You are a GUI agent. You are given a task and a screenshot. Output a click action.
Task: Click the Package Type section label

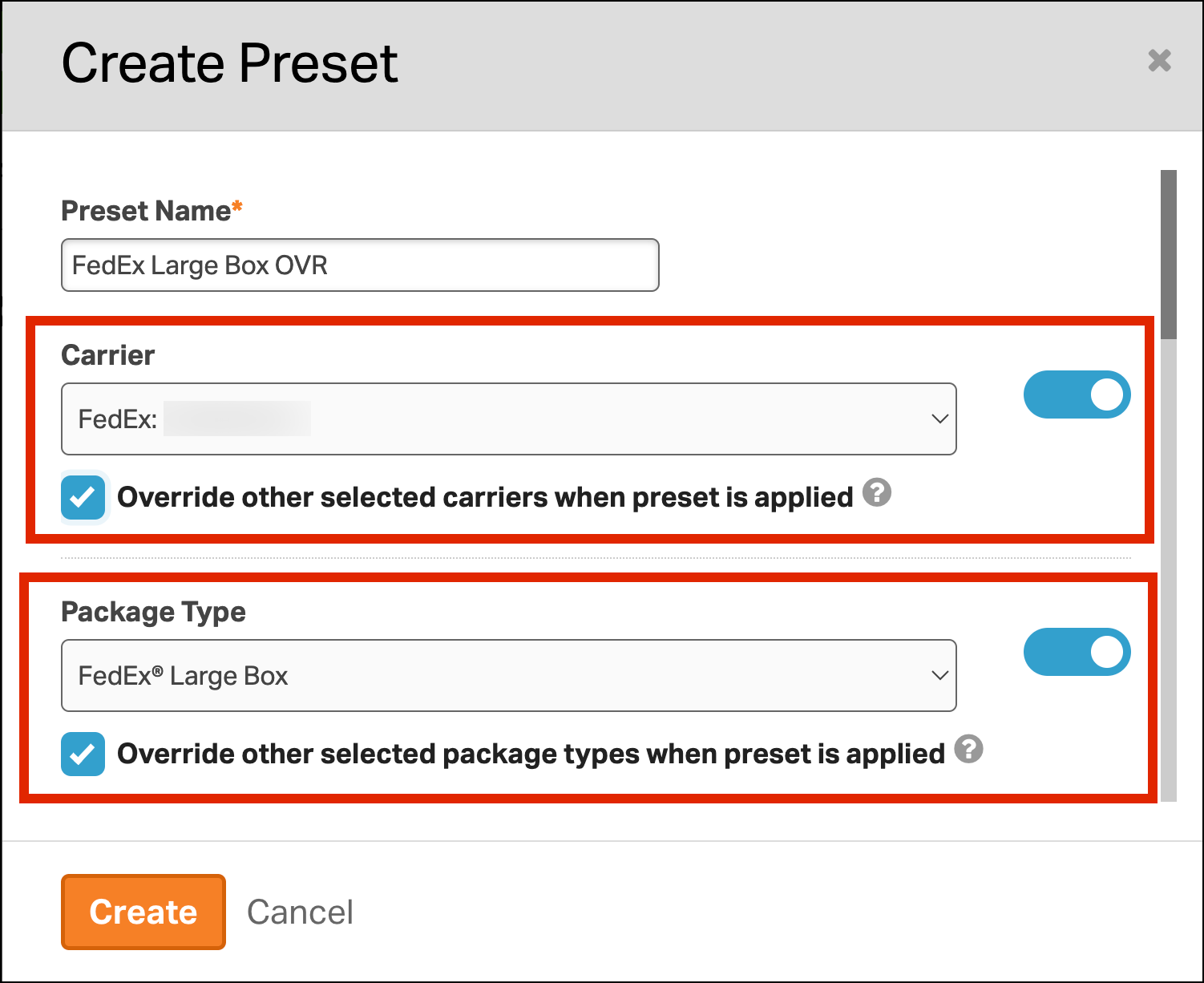coord(153,612)
